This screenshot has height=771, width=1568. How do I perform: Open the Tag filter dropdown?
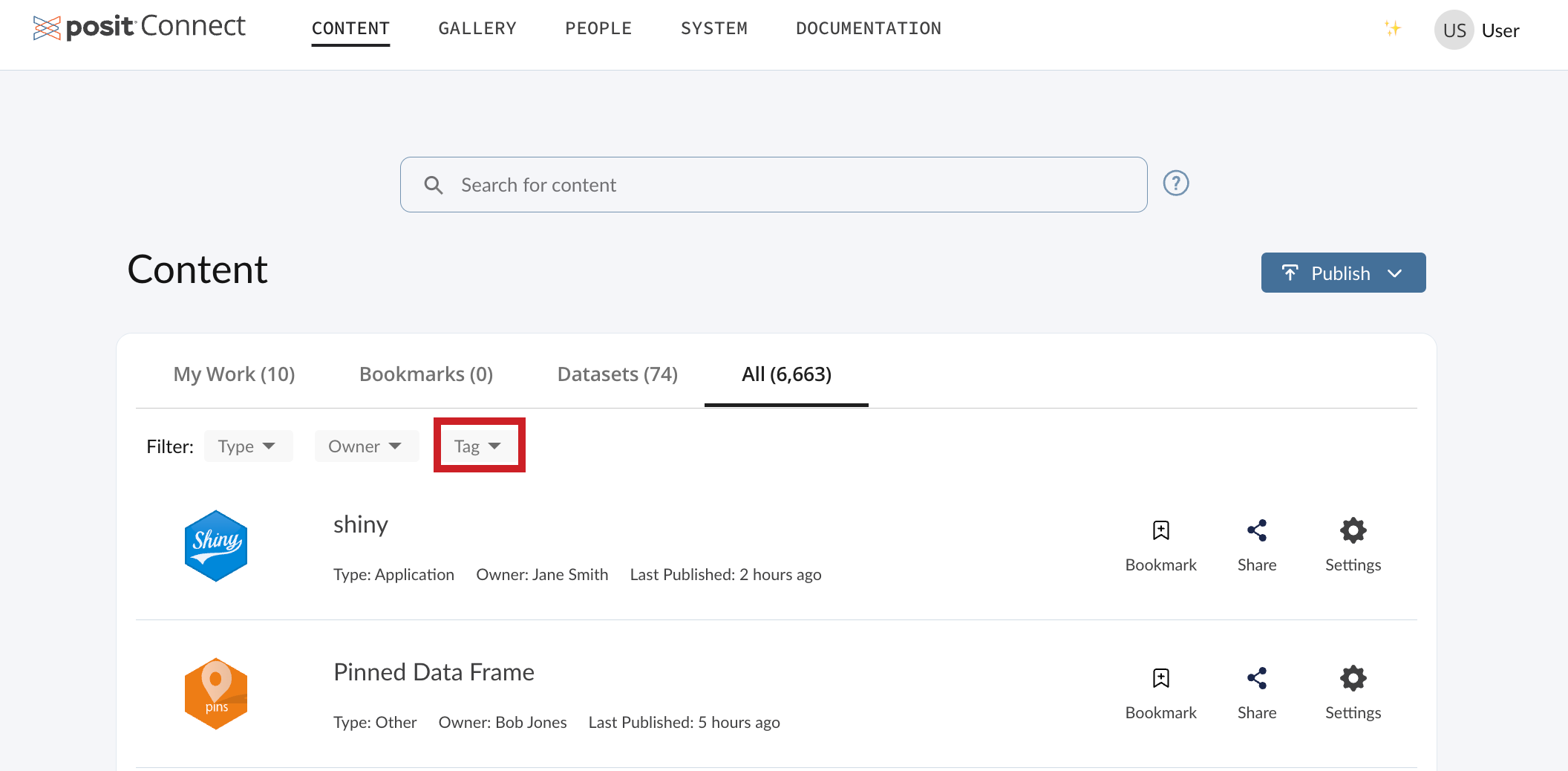coord(478,446)
